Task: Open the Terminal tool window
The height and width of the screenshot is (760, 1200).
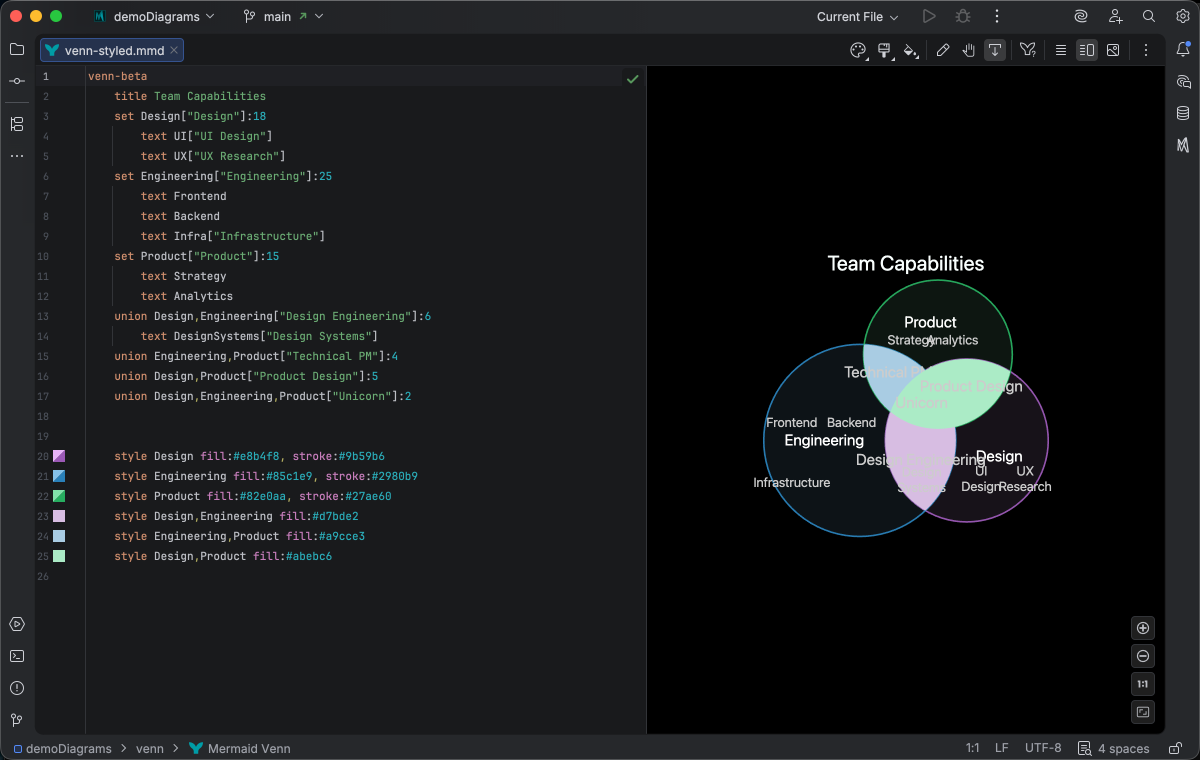Action: pos(17,656)
